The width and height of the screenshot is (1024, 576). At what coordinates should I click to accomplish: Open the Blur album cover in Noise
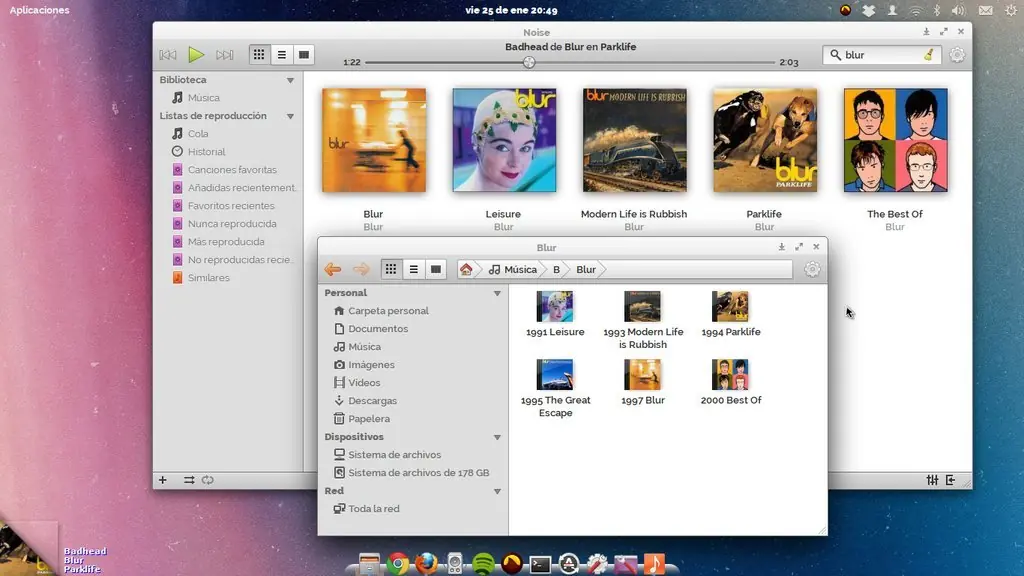374,140
